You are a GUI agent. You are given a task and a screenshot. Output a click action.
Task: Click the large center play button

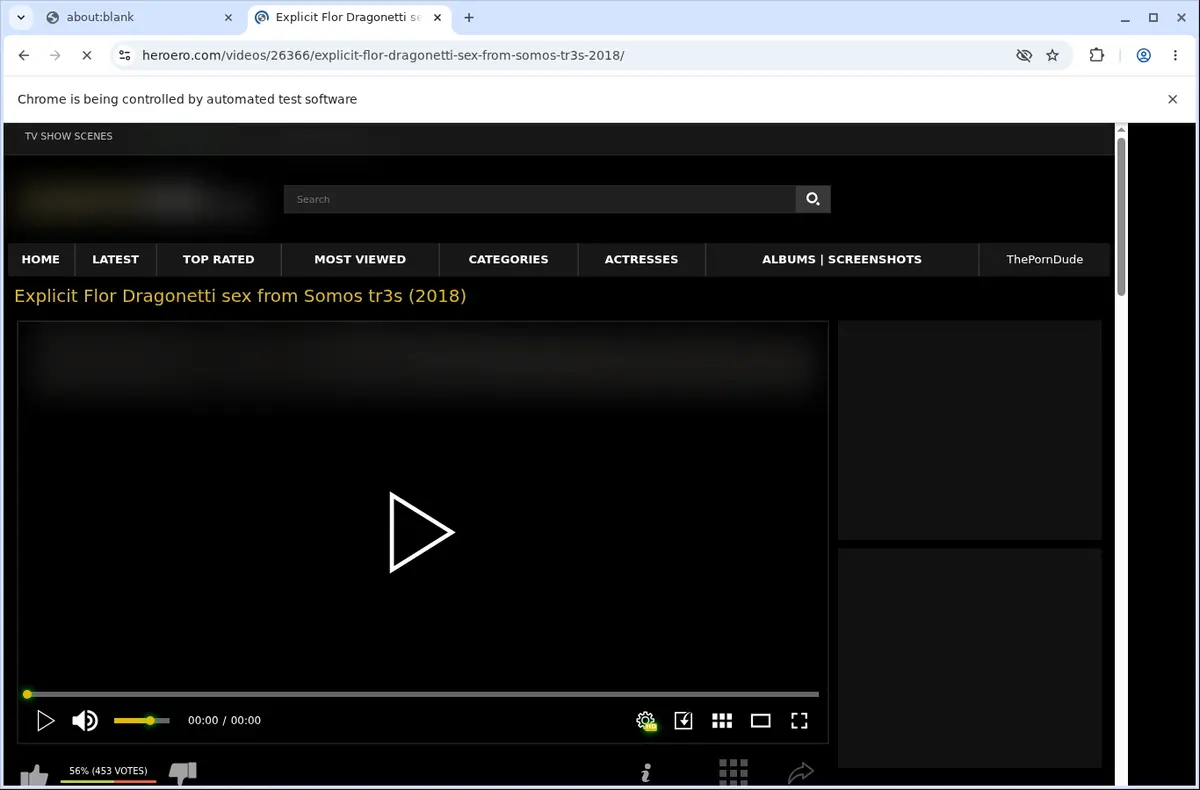[x=421, y=532]
